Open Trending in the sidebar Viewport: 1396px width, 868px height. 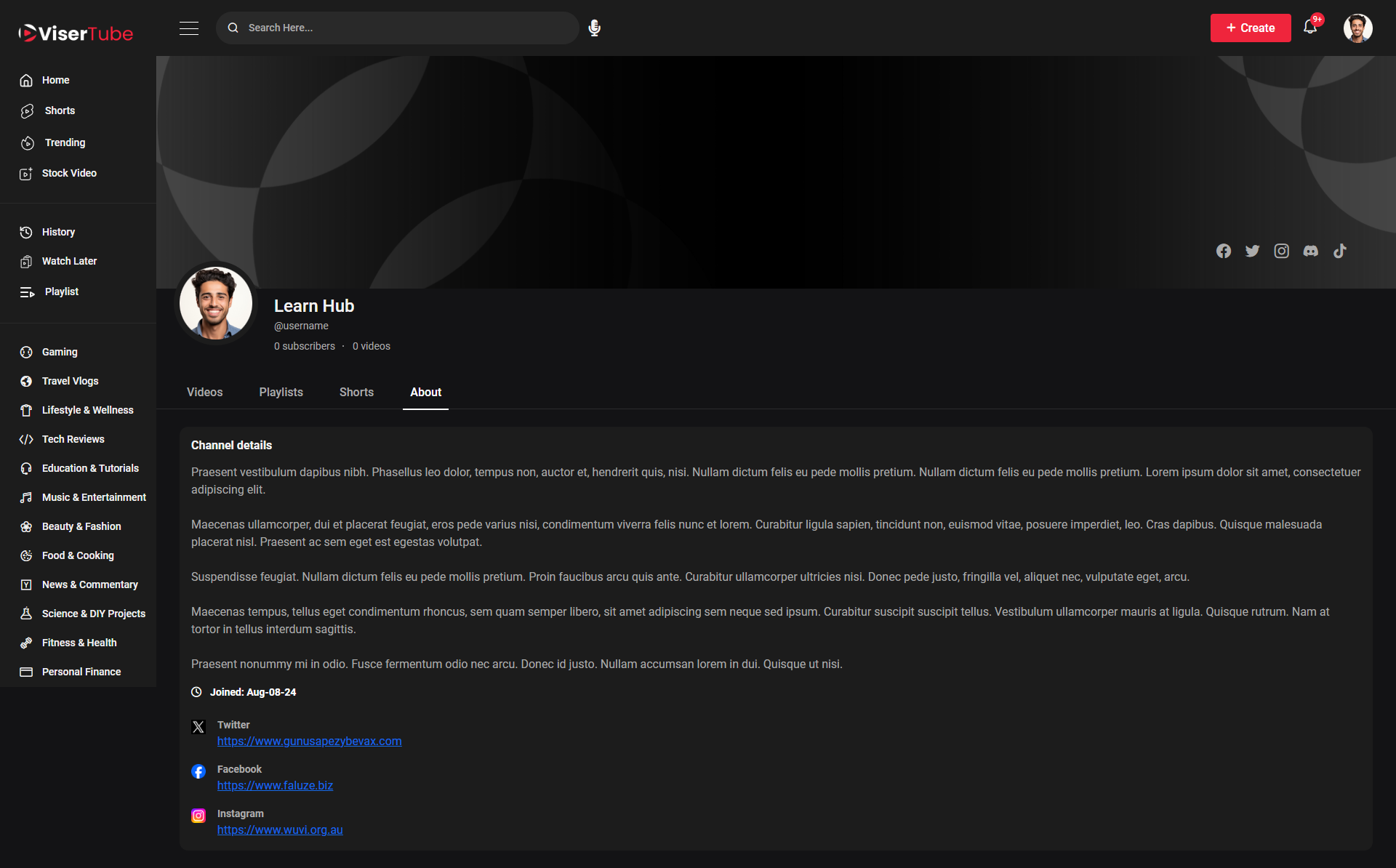coord(65,142)
